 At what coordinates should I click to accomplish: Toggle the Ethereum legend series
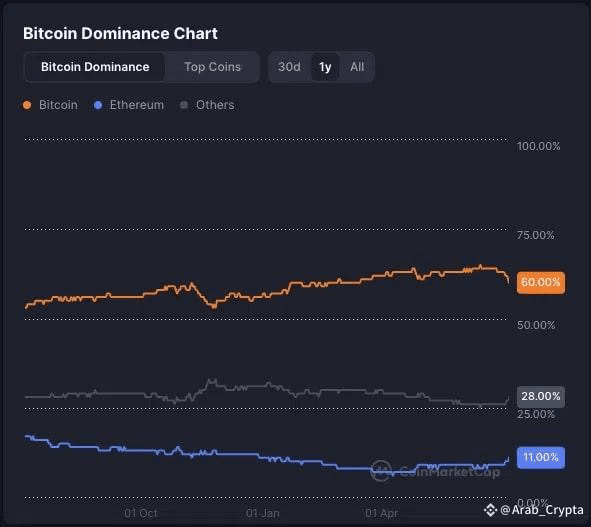(x=129, y=105)
